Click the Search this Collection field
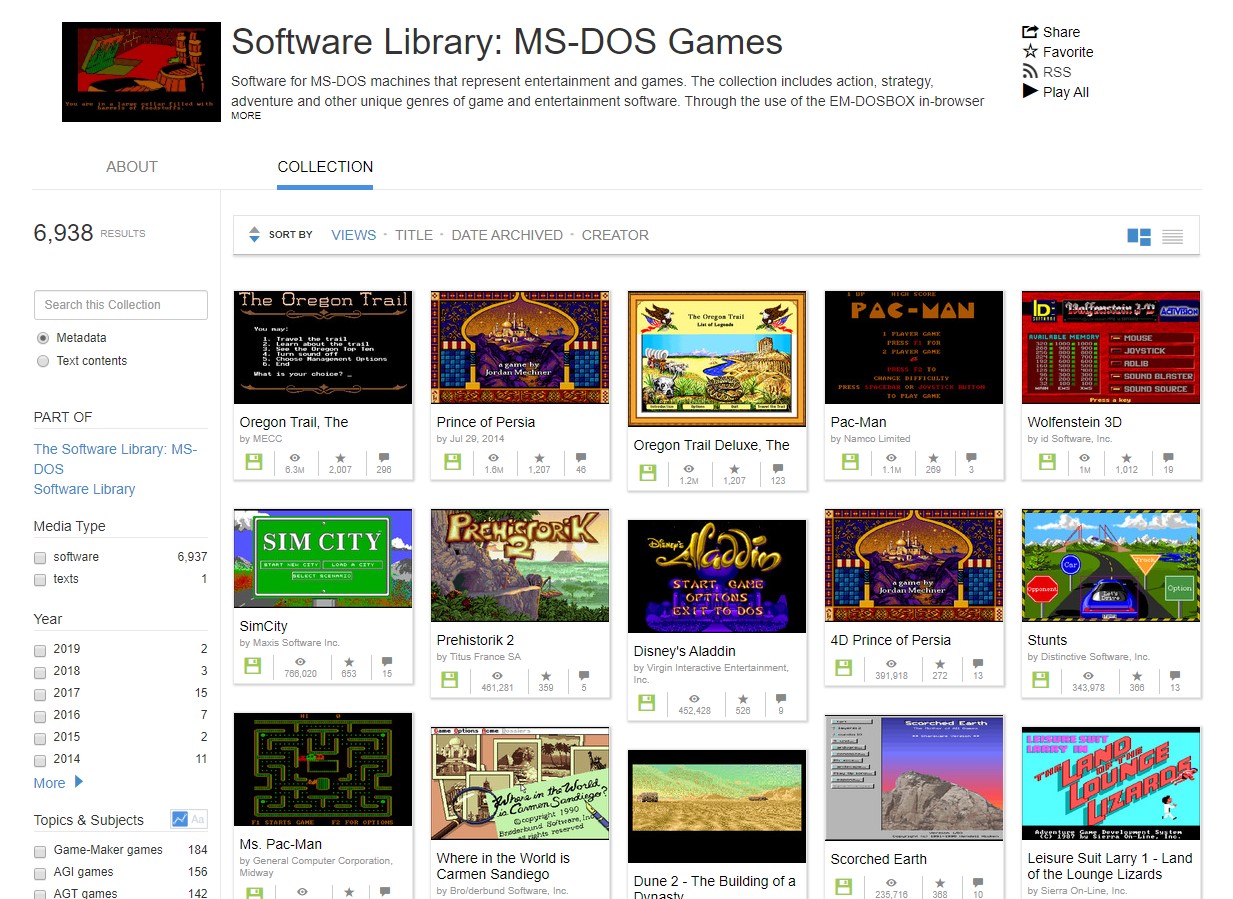The width and height of the screenshot is (1233, 899). tap(121, 305)
